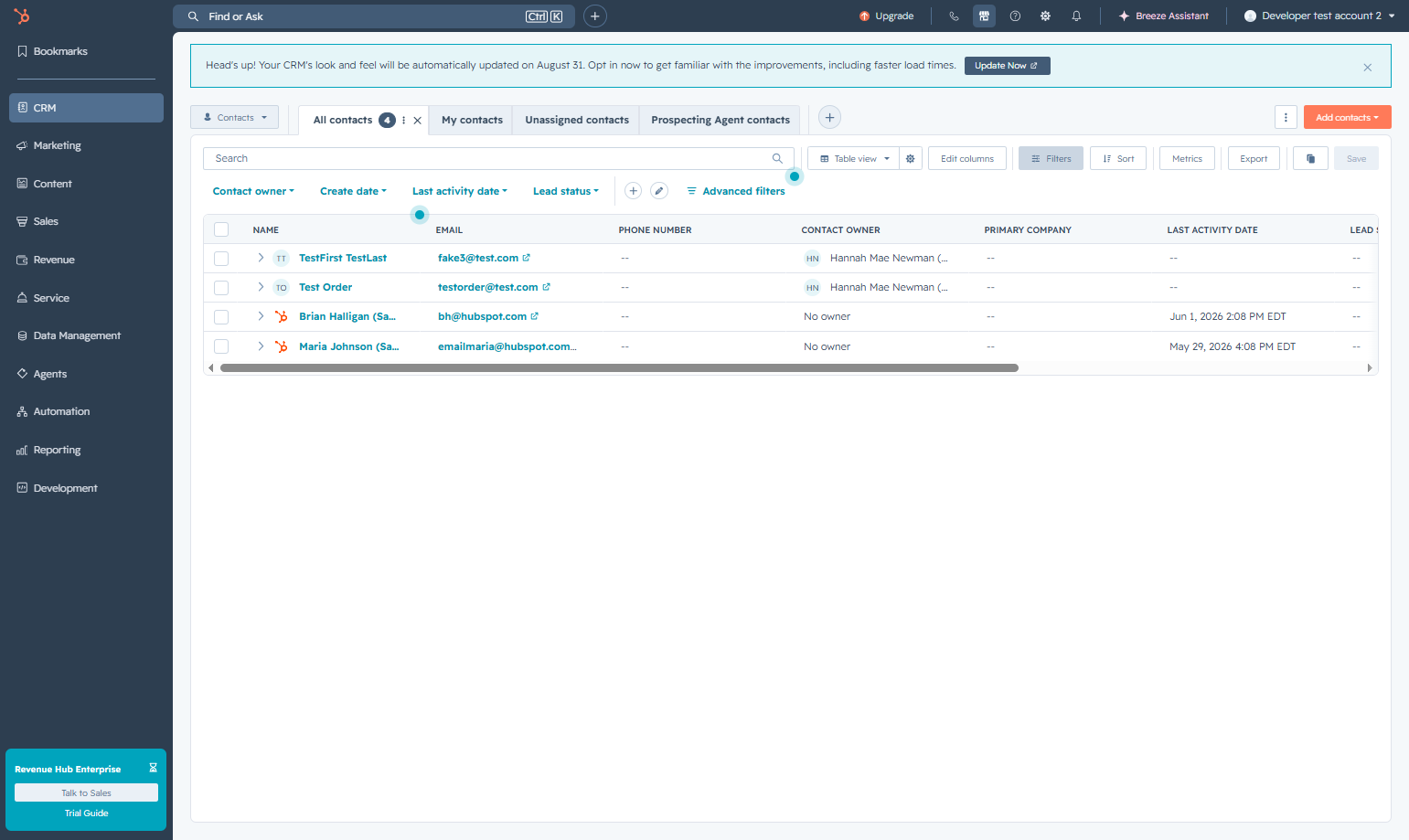
Task: Click the copy view icon next to Export
Action: (1310, 158)
